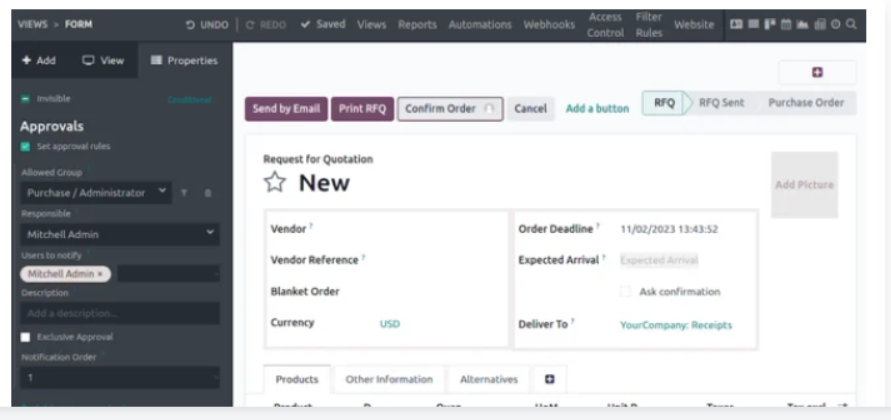Click Undo in top bar
Viewport: 891px width, 420px height.
[207, 25]
